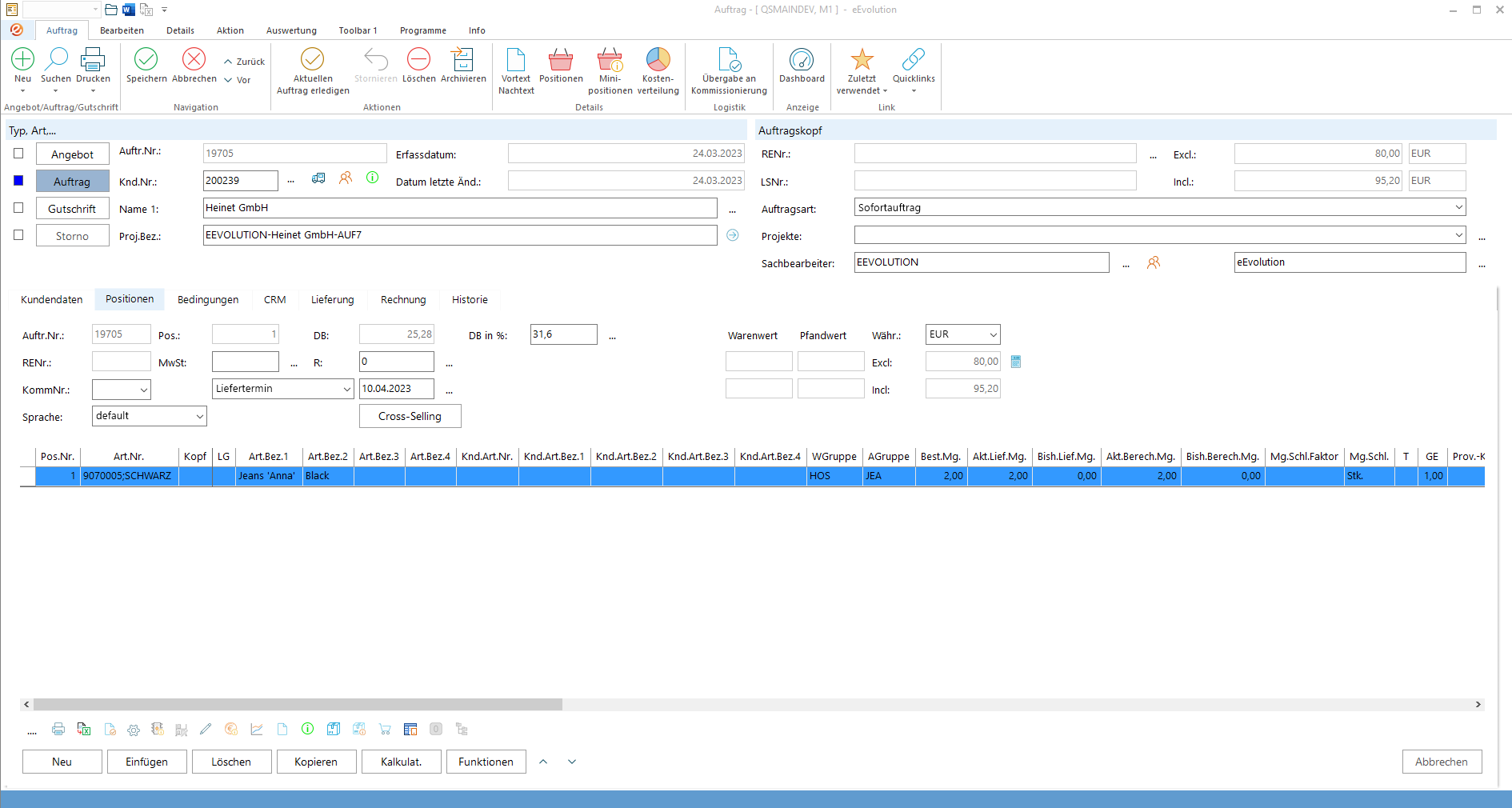Switch to the Kundendaten tab
Viewport: 1512px width, 808px height.
52,299
